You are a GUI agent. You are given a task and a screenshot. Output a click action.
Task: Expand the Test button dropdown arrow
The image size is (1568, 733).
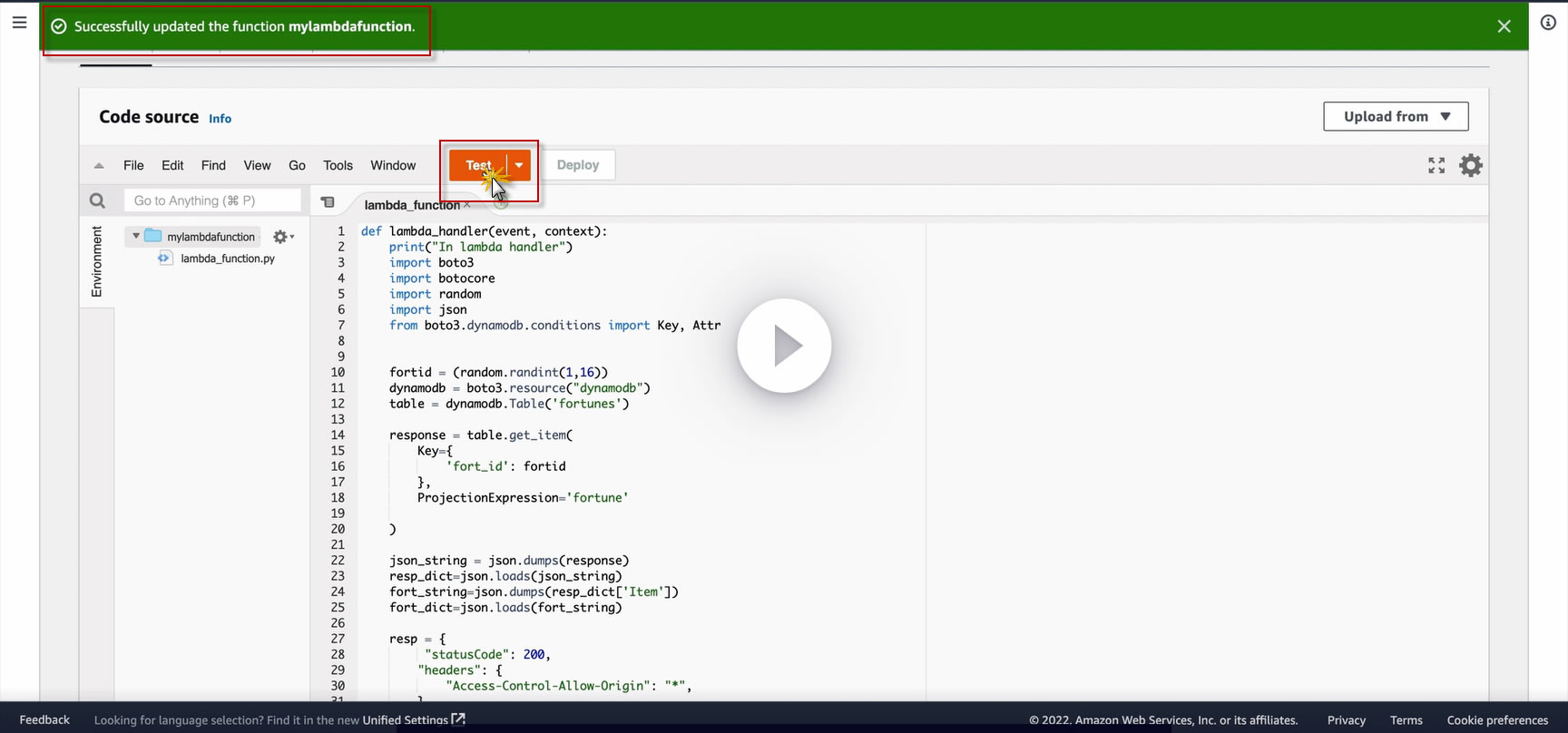click(519, 165)
